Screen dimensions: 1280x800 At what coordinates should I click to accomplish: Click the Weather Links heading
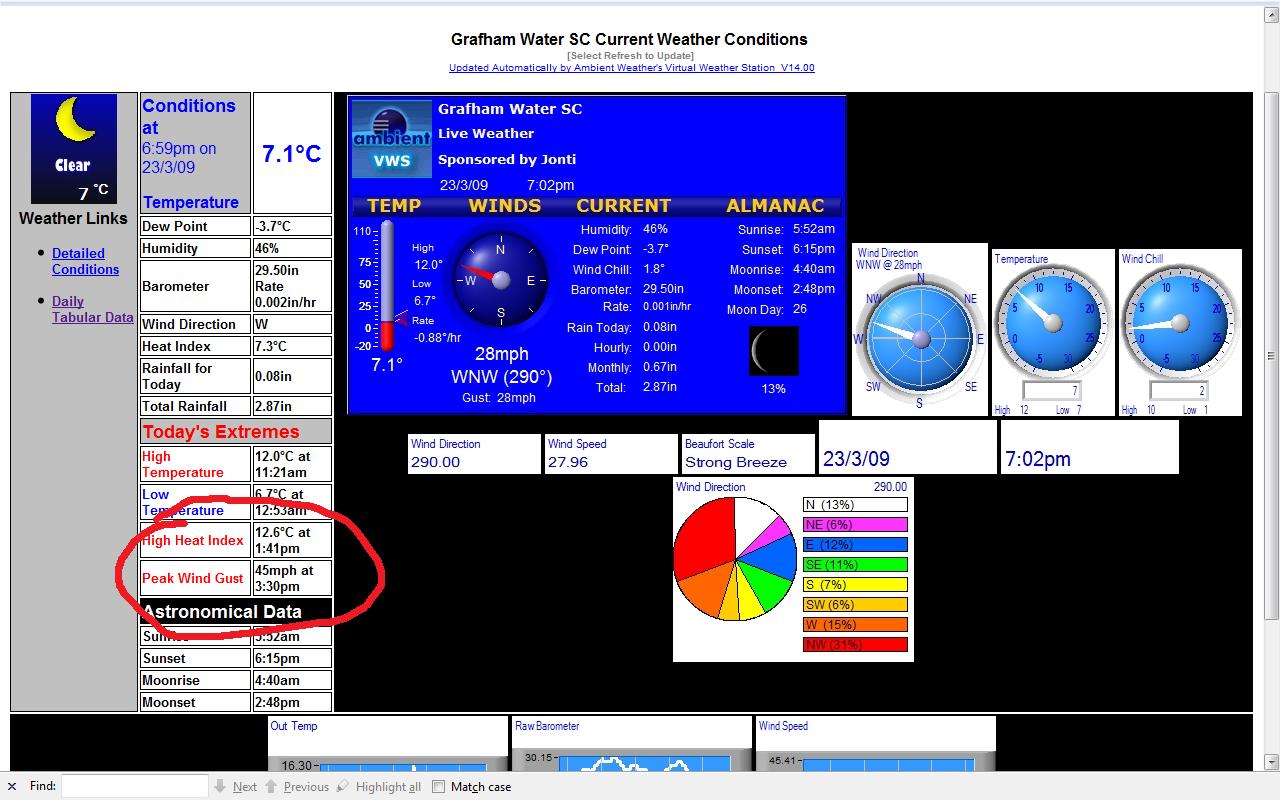point(73,218)
